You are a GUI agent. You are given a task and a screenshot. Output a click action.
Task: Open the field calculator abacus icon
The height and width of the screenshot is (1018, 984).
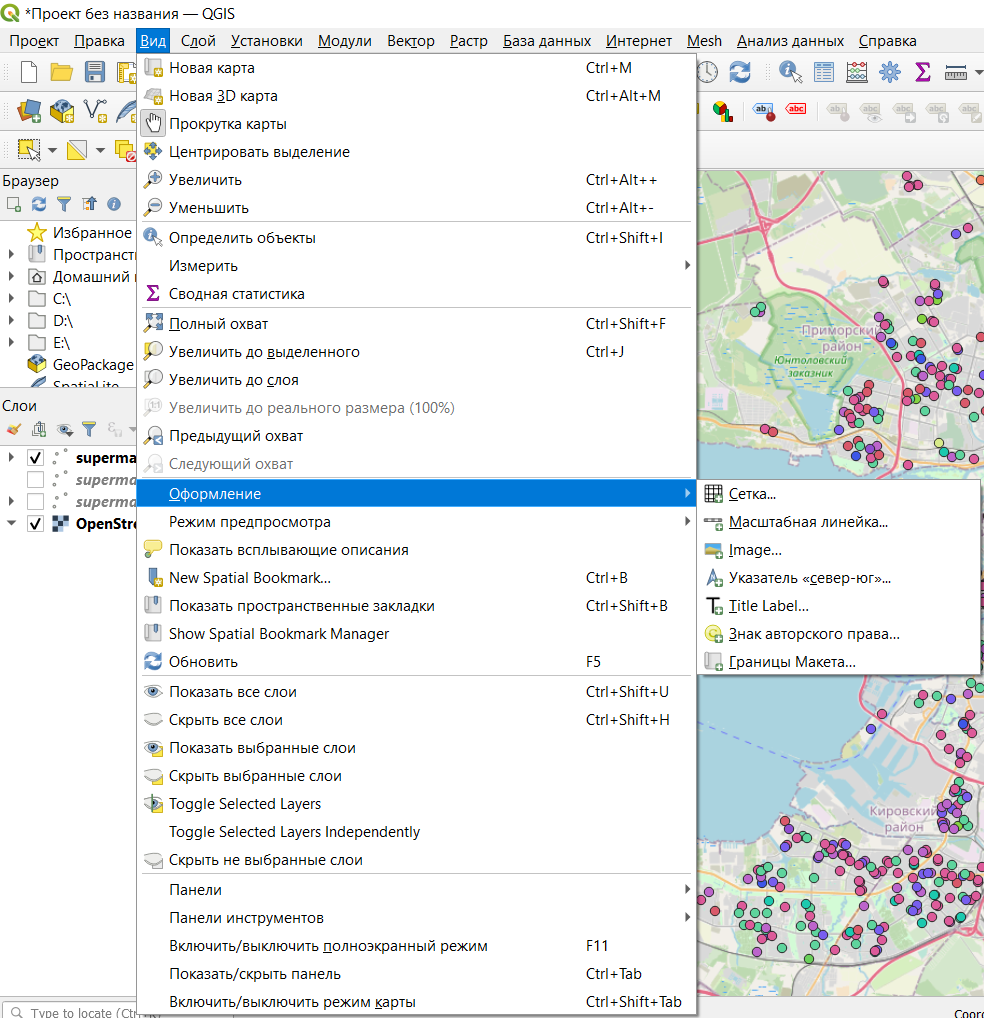point(856,72)
